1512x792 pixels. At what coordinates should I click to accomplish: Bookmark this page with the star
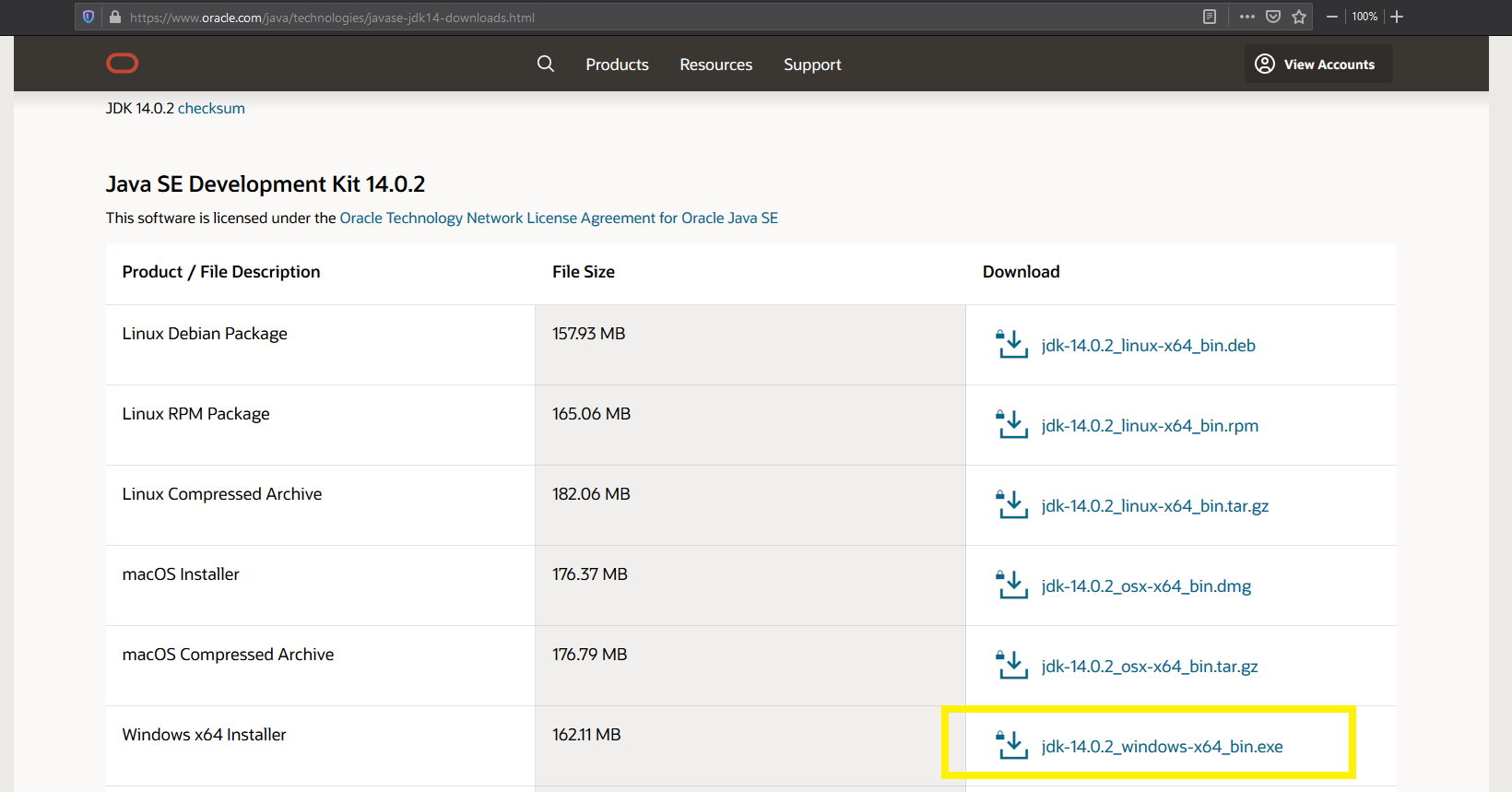(x=1299, y=17)
